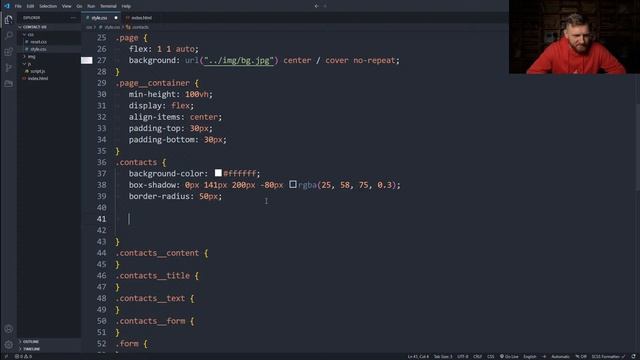This screenshot has height=360, width=640.
Task: Click the folder icon below Source Control
Action: [9, 83]
